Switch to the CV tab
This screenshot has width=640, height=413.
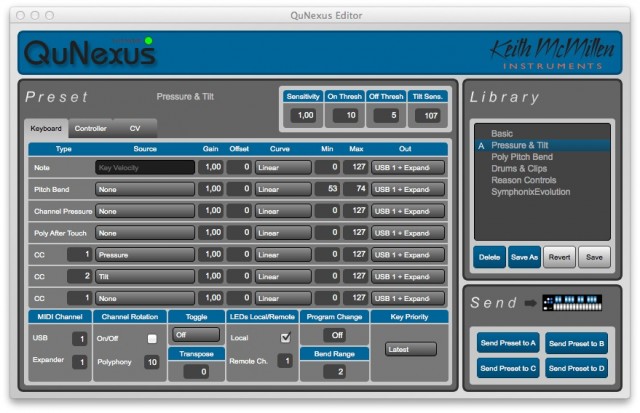click(135, 128)
